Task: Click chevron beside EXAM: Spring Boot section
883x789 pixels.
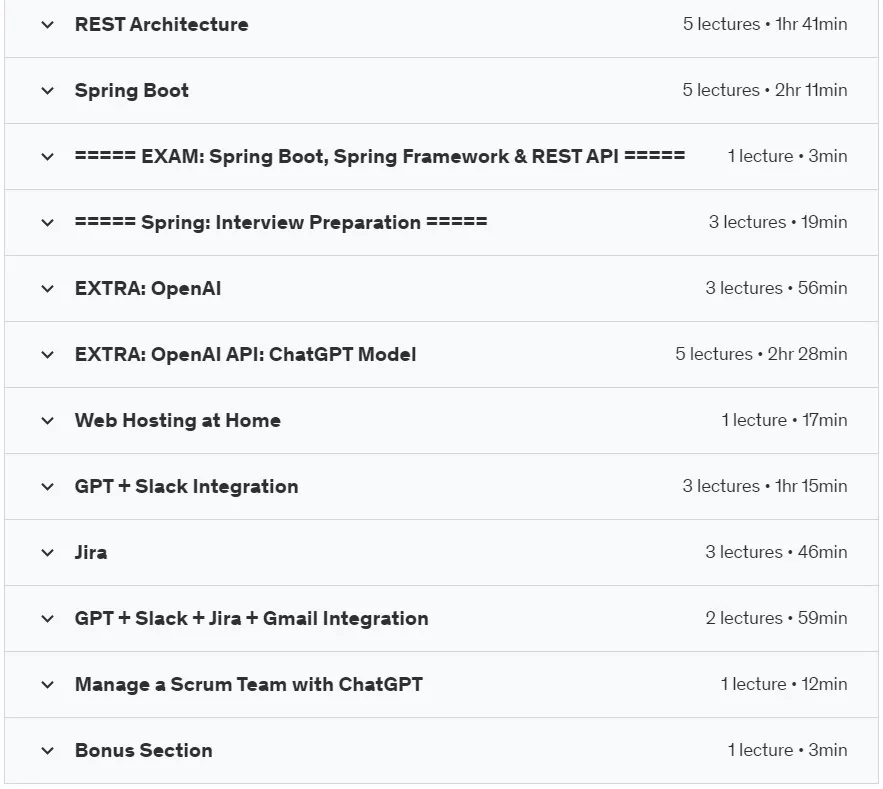Action: pos(48,157)
